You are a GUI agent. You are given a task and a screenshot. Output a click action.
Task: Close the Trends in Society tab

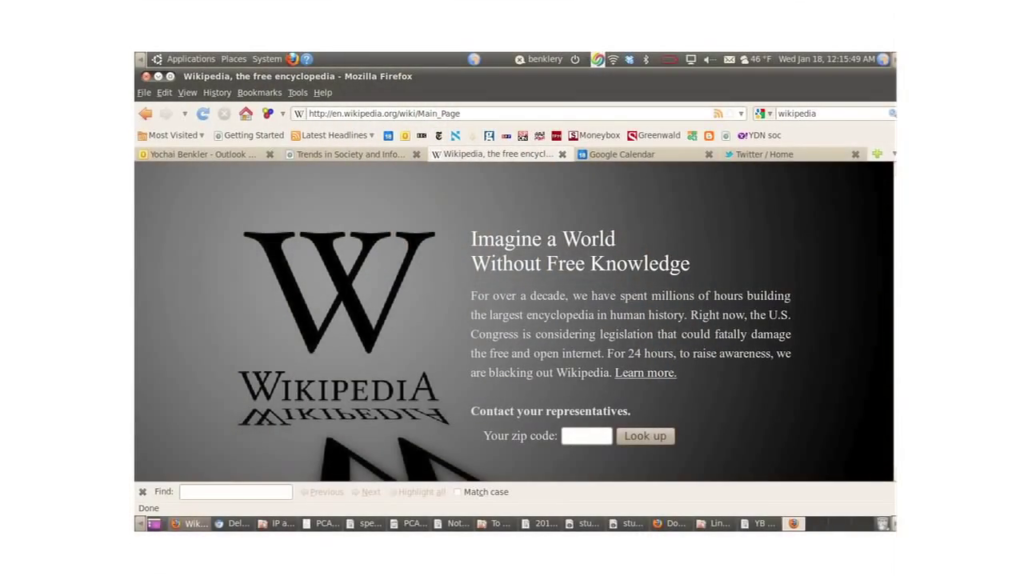click(416, 155)
